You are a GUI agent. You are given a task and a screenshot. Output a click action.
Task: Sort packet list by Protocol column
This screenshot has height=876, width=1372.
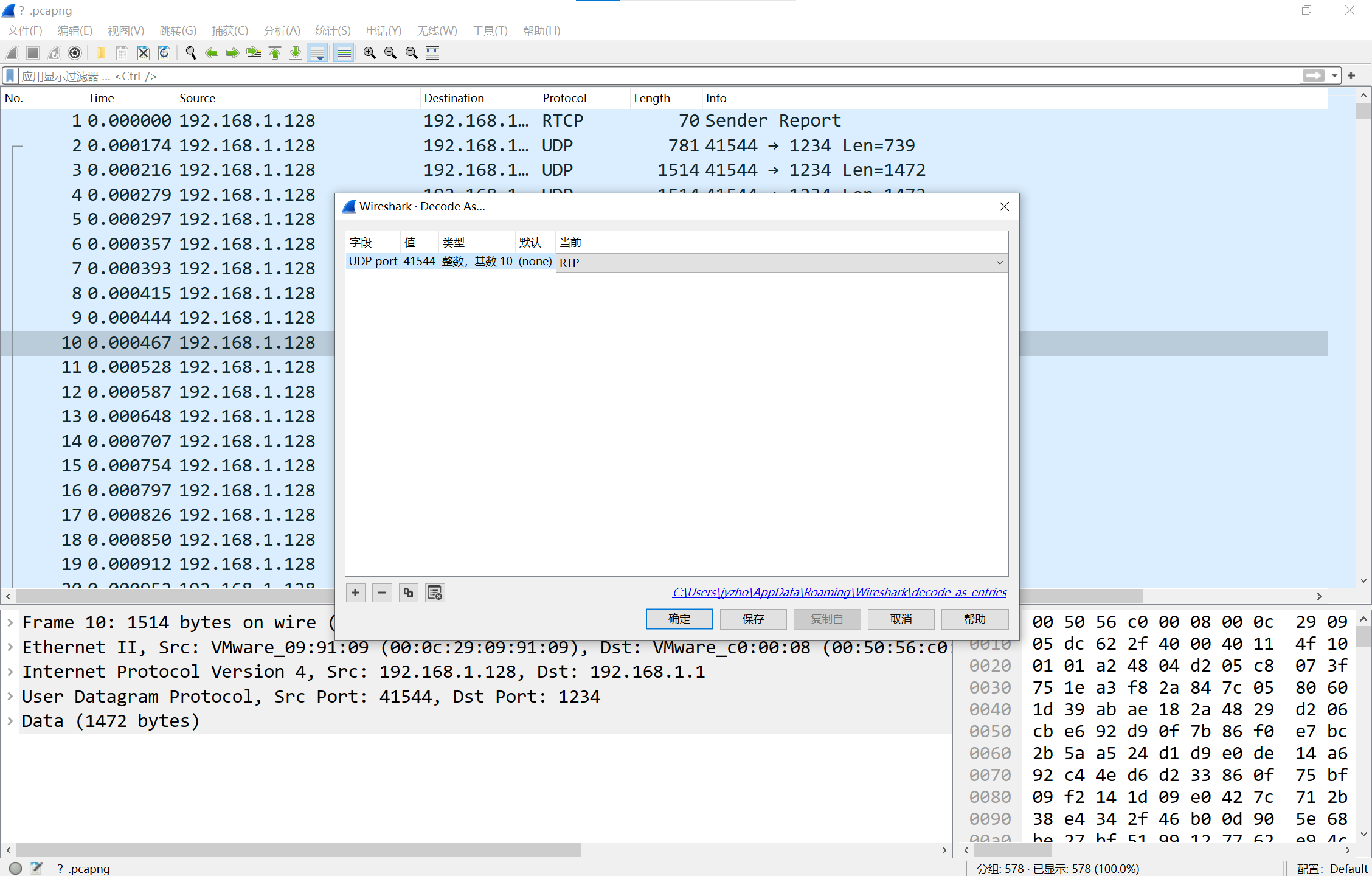tap(584, 98)
